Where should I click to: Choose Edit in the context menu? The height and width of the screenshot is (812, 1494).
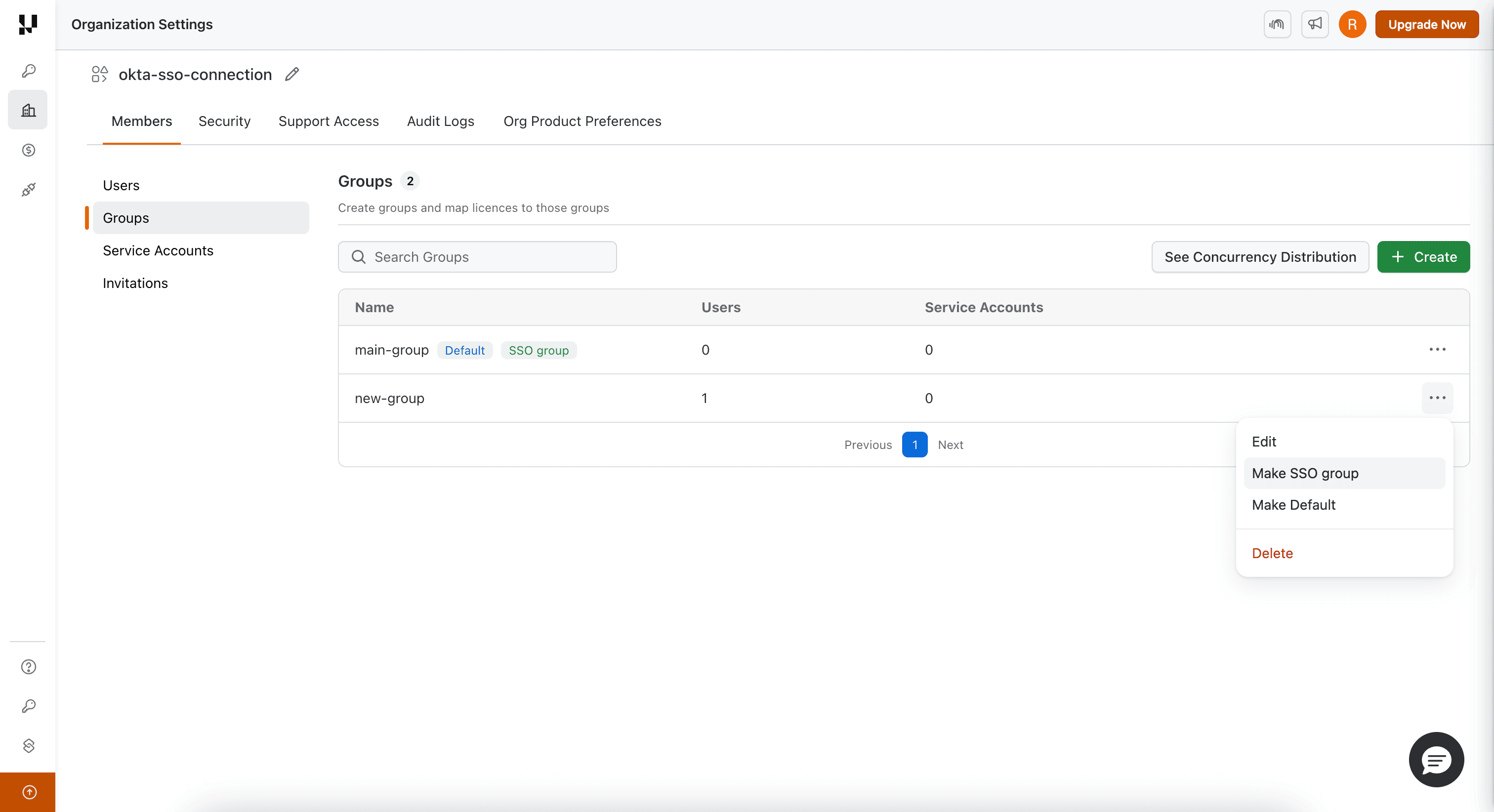click(1344, 442)
